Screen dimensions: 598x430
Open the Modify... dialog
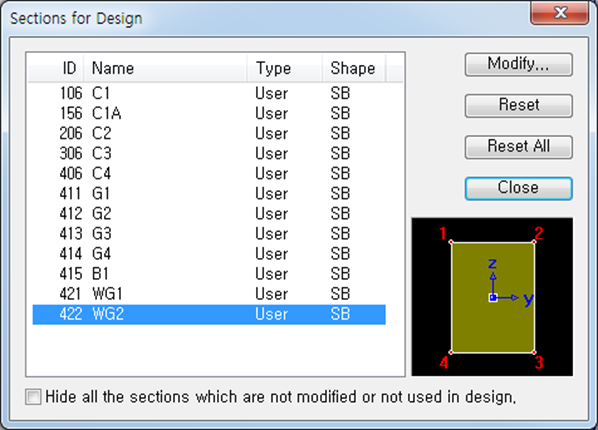518,64
